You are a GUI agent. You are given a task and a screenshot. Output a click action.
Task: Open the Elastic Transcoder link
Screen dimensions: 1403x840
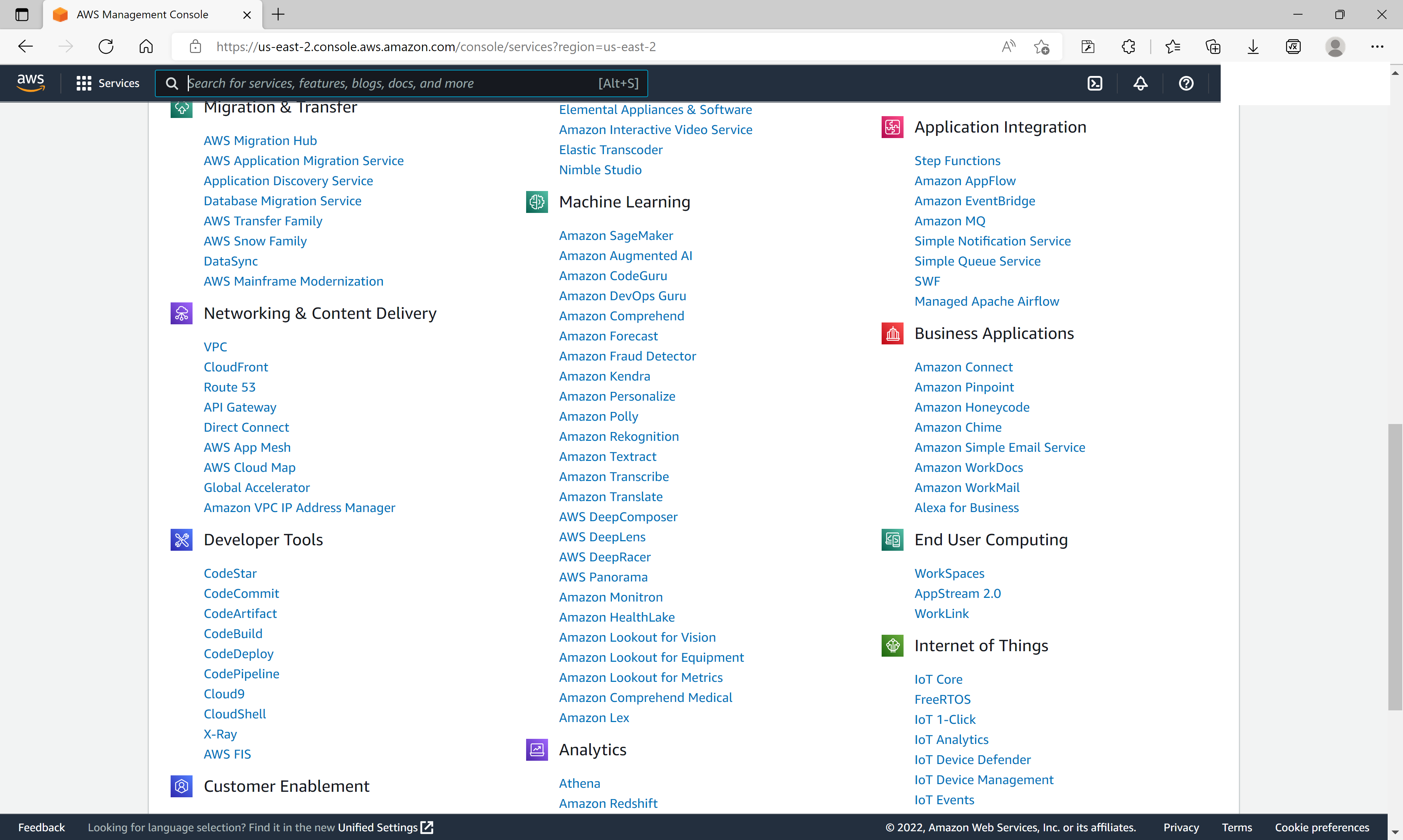coord(611,149)
